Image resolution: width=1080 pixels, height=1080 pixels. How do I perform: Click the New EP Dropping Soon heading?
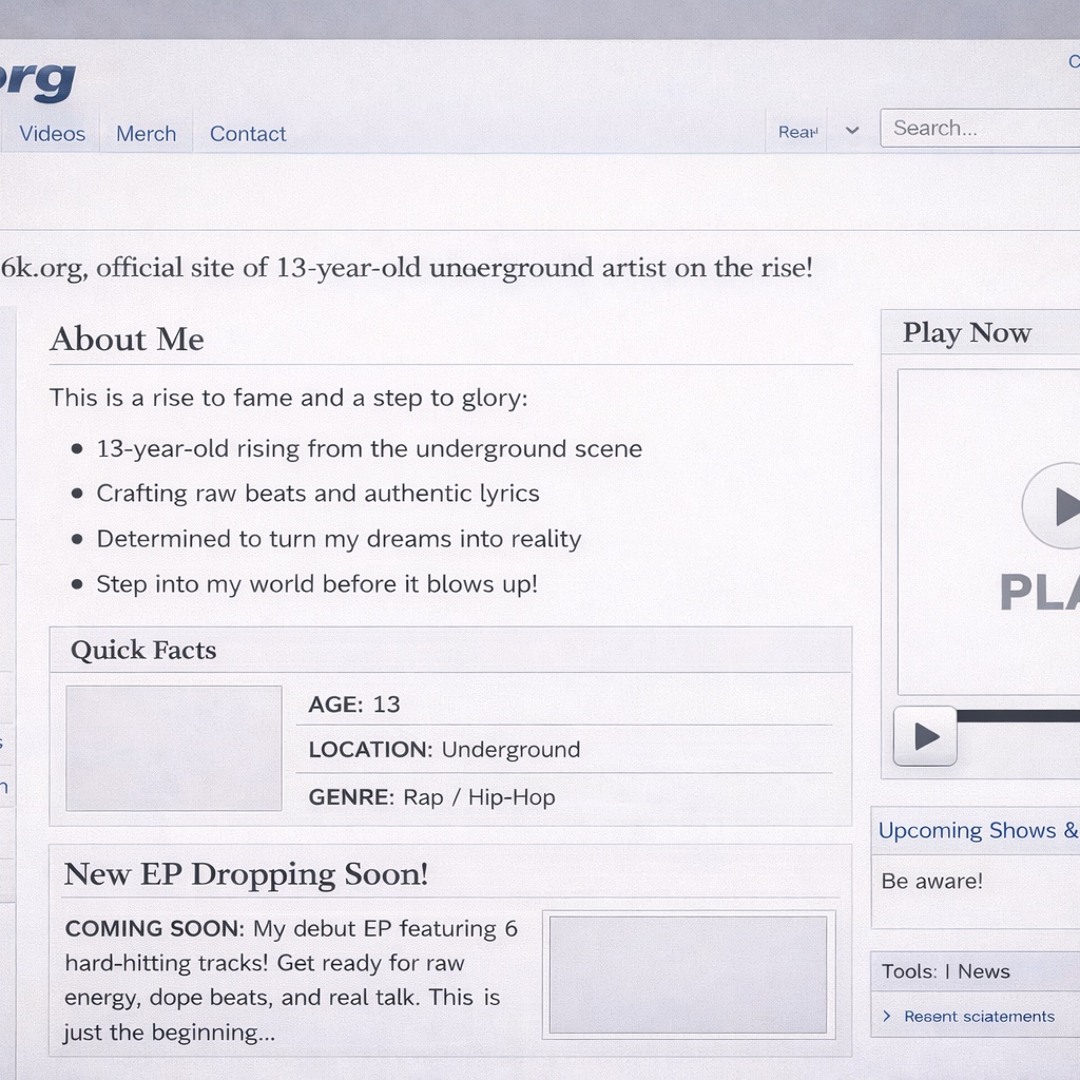pos(246,875)
